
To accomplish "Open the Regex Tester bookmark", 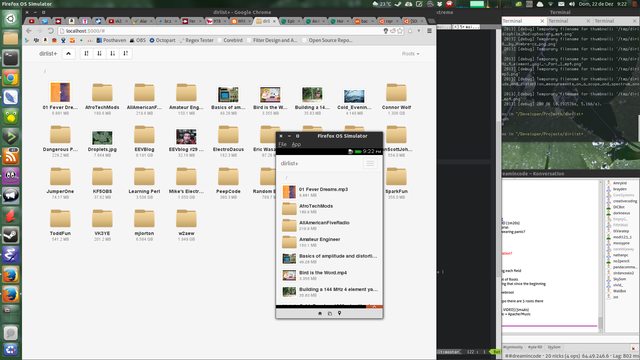I will pyautogui.click(x=196, y=40).
